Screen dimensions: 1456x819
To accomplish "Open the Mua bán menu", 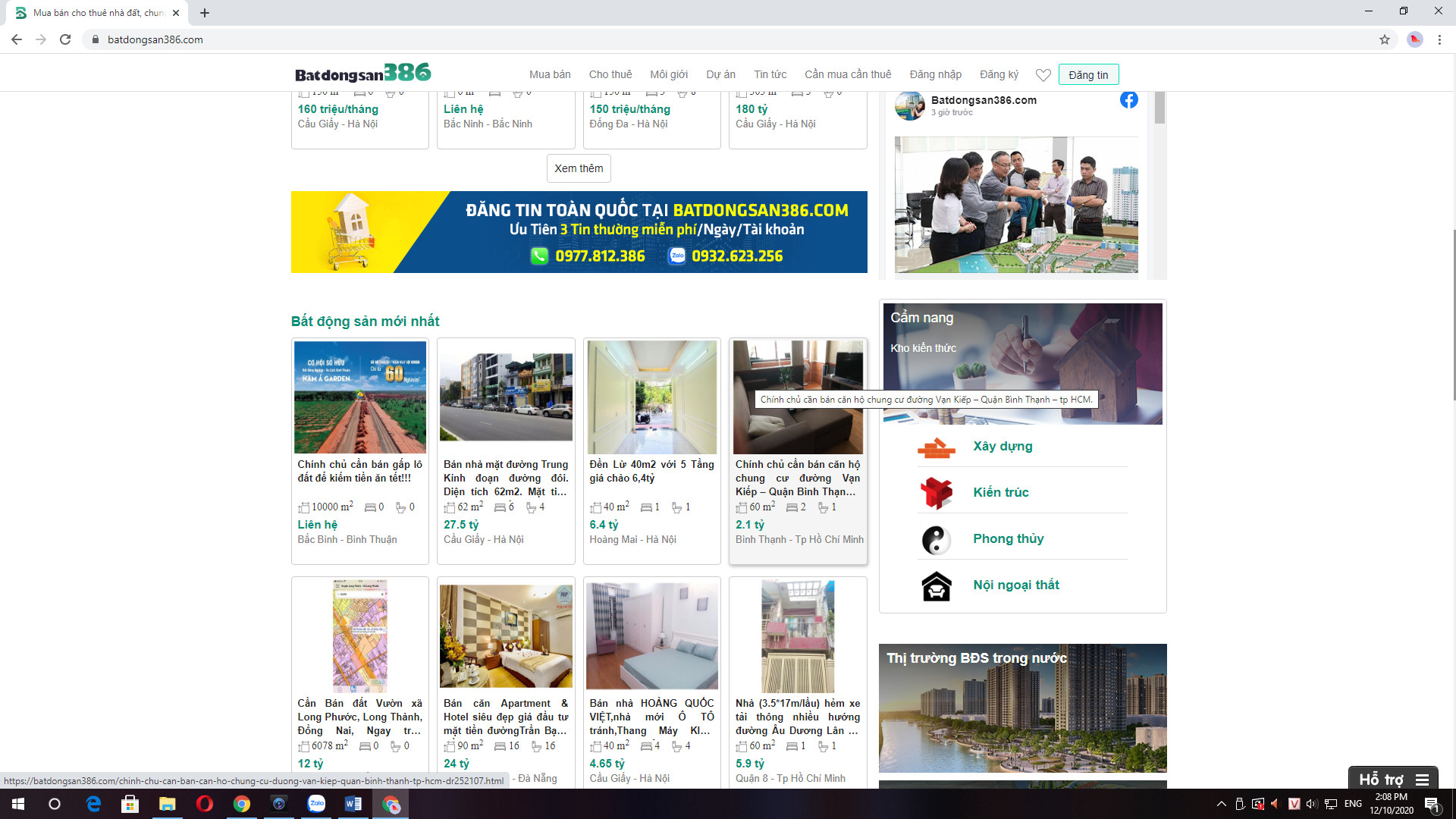I will (x=550, y=74).
